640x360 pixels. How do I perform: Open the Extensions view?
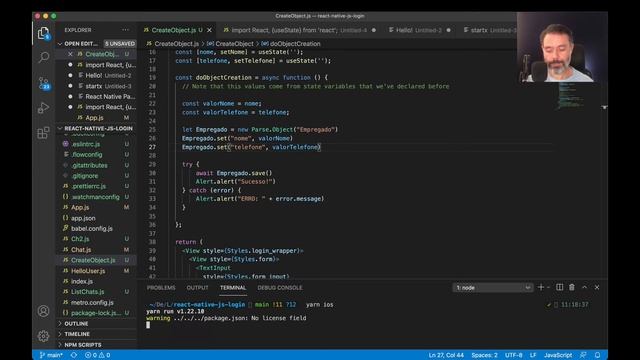pyautogui.click(x=43, y=133)
